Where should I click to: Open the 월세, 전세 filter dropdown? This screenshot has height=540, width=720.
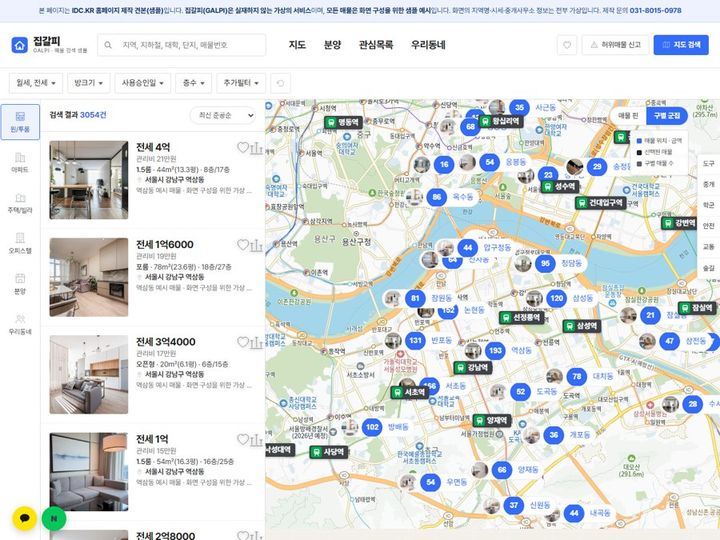coord(36,83)
